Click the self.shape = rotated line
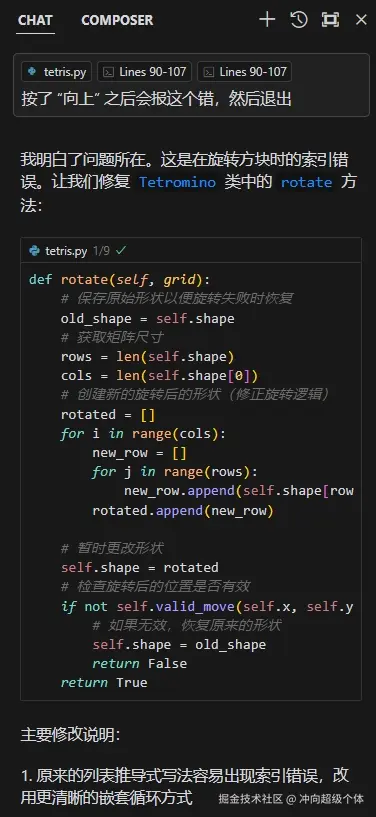Viewport: 376px width, 817px height. [140, 567]
